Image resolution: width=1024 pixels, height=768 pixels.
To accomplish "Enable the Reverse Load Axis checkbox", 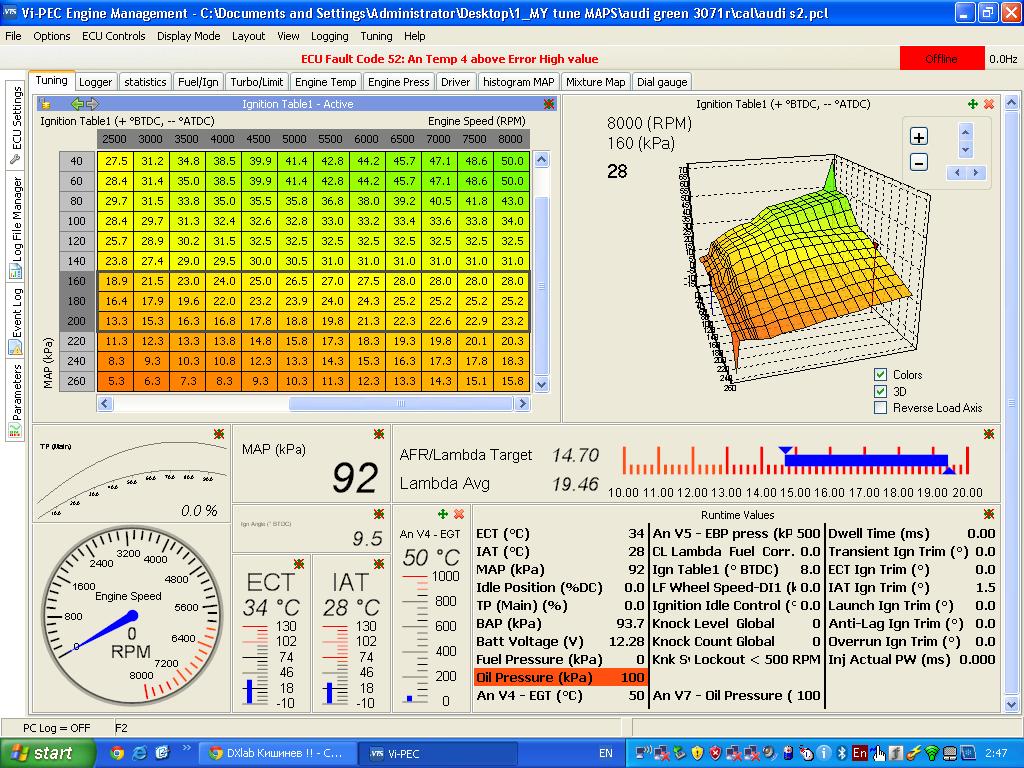I will pyautogui.click(x=881, y=407).
